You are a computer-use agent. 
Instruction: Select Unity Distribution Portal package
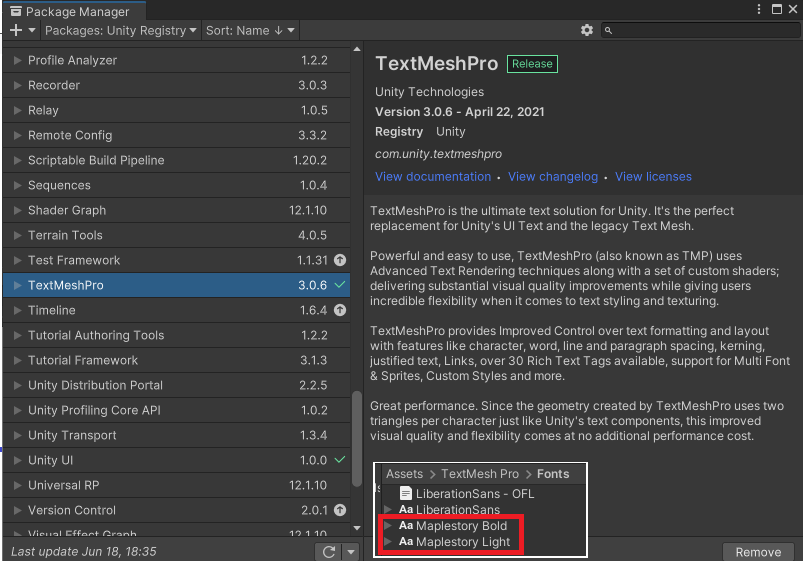pyautogui.click(x=176, y=385)
